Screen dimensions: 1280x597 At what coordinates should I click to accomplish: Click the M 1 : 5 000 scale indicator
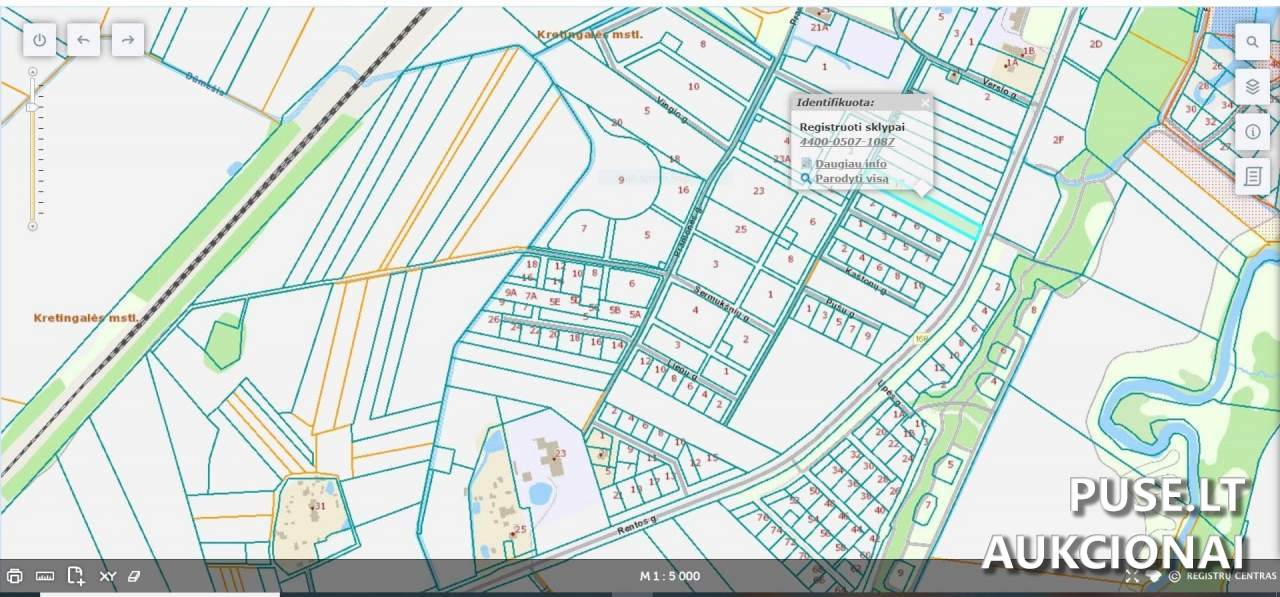[670, 576]
